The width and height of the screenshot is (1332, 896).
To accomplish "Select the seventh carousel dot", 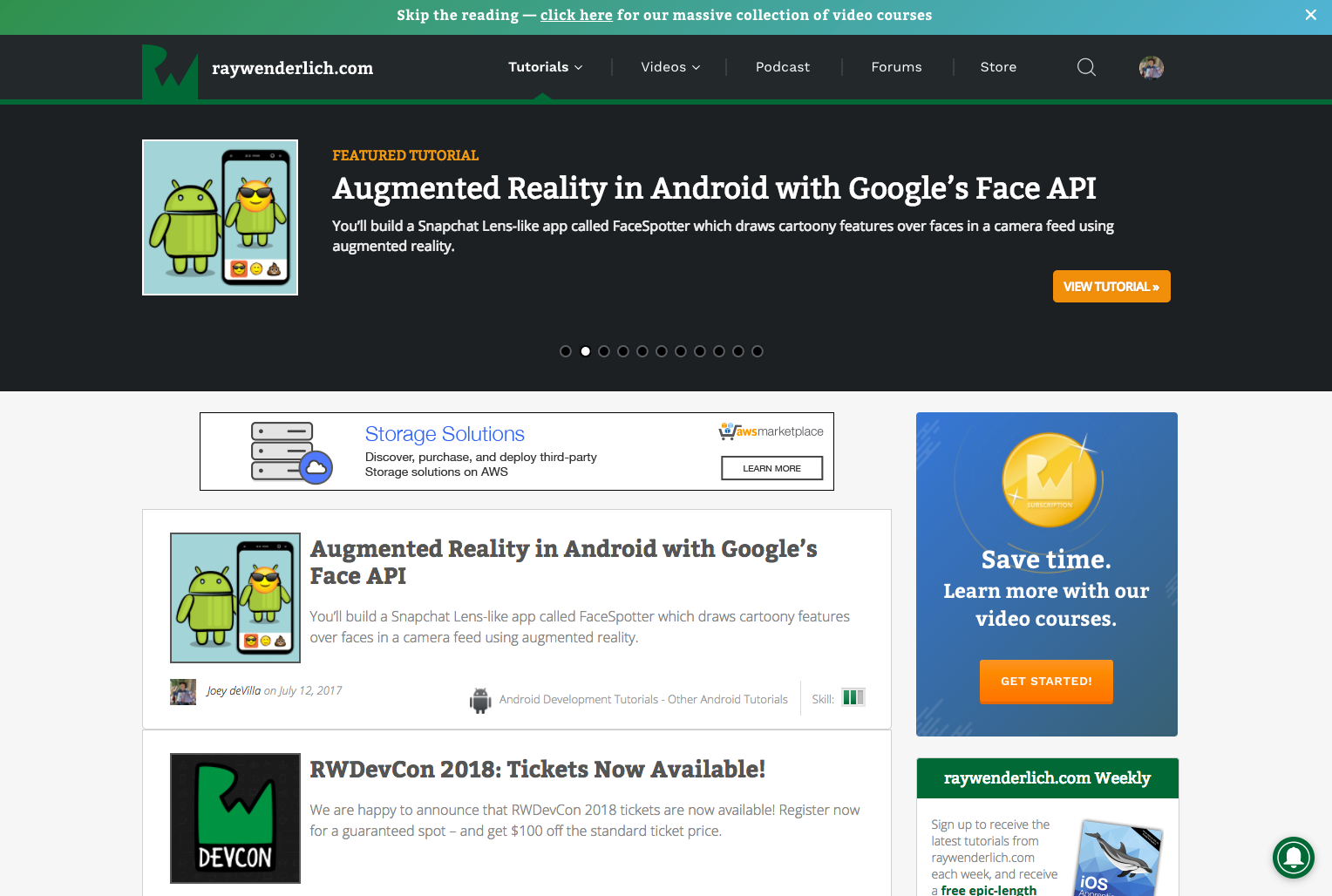I will coord(681,351).
